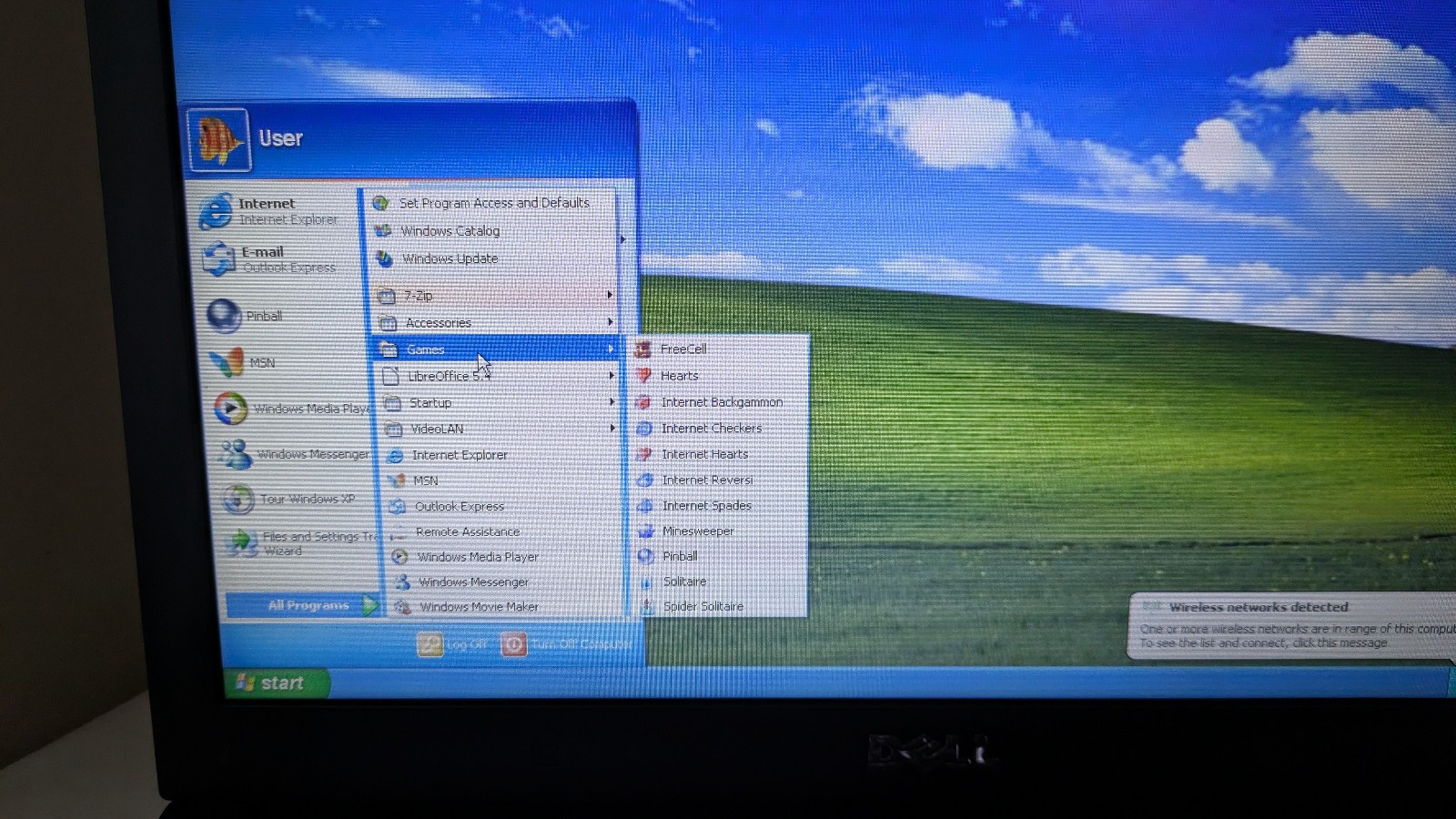The image size is (1456, 819).
Task: Open Set Program Access and Defaults
Action: pyautogui.click(x=493, y=203)
